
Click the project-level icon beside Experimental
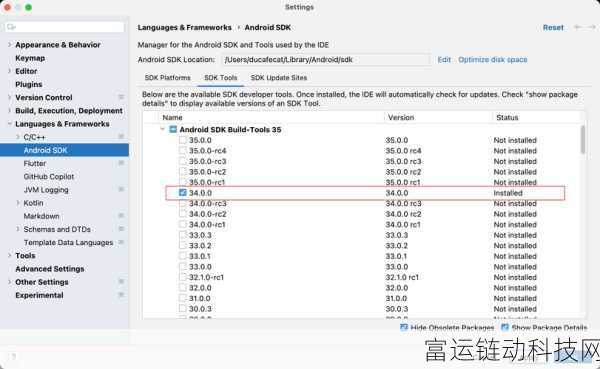click(x=121, y=295)
